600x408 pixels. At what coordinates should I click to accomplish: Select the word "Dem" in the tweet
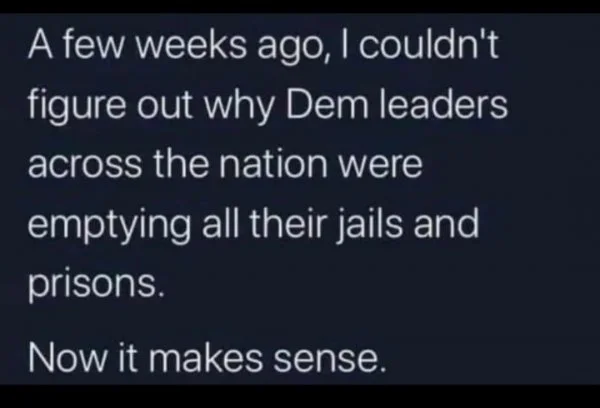[x=327, y=104]
